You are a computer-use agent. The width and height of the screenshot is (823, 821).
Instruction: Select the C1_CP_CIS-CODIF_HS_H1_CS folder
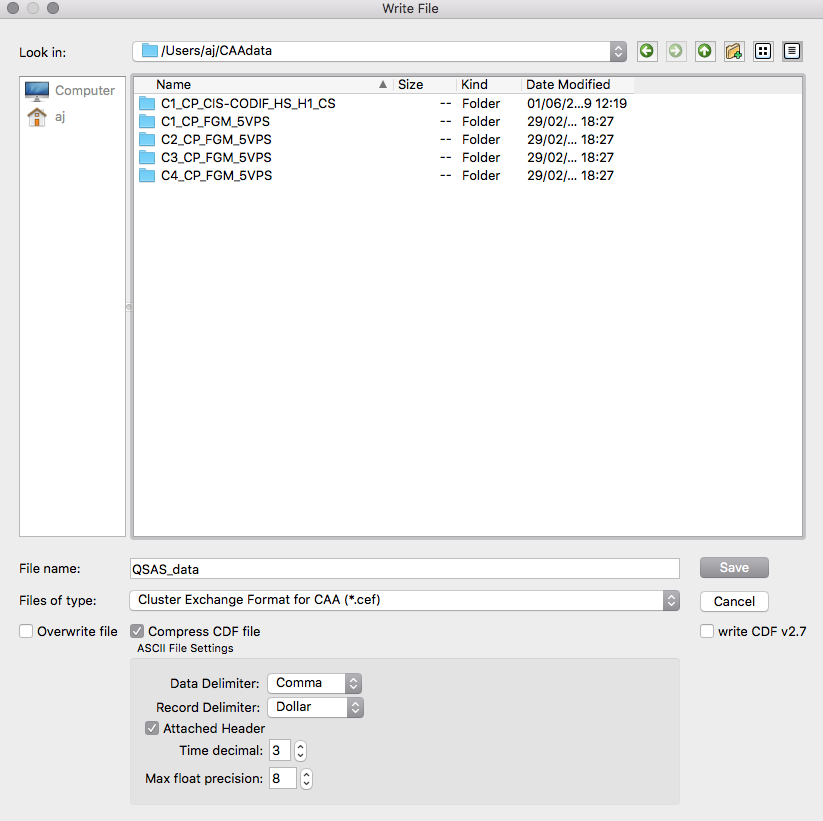click(x=247, y=104)
